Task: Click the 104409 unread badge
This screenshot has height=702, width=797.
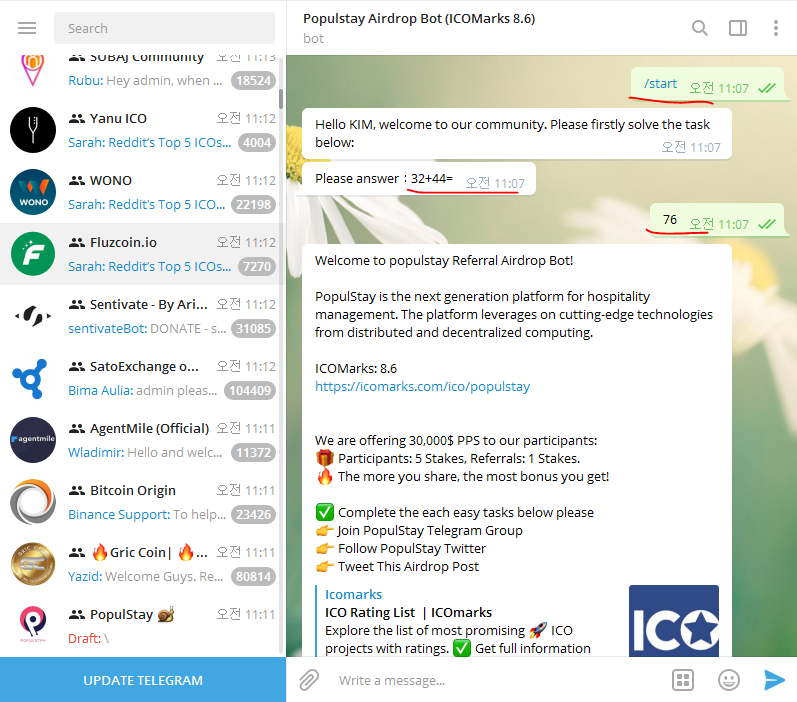Action: (250, 390)
